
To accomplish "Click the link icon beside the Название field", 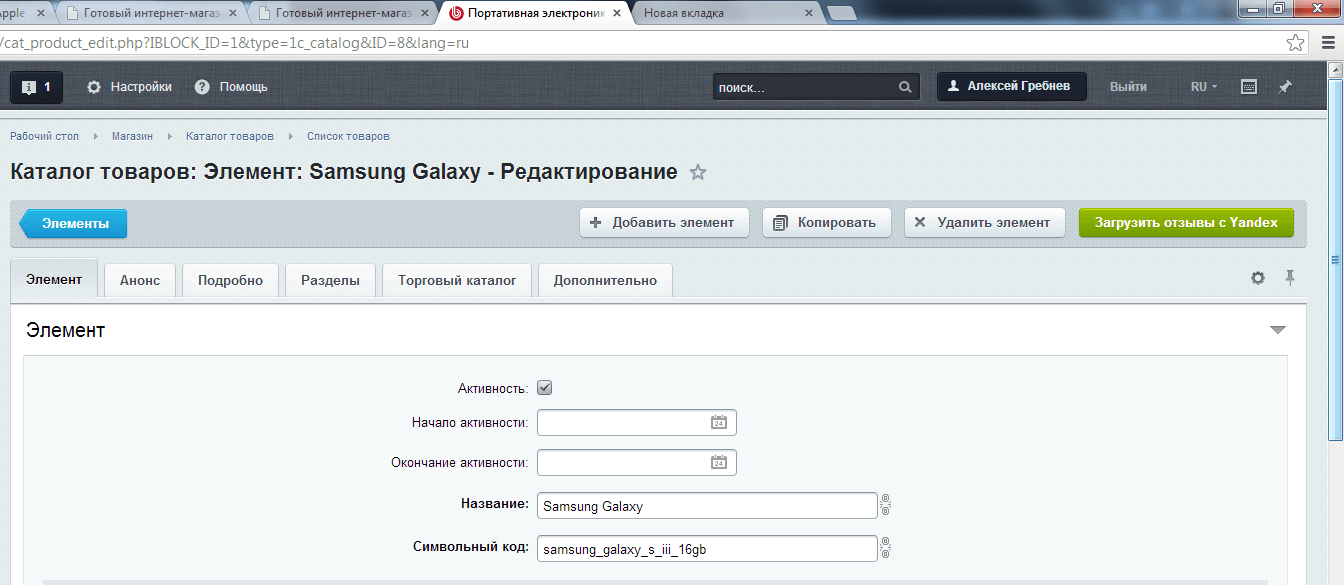I will click(885, 506).
